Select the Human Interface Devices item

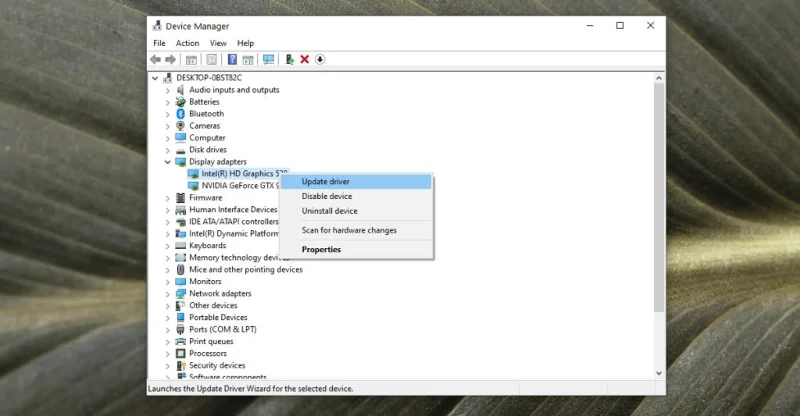(233, 210)
